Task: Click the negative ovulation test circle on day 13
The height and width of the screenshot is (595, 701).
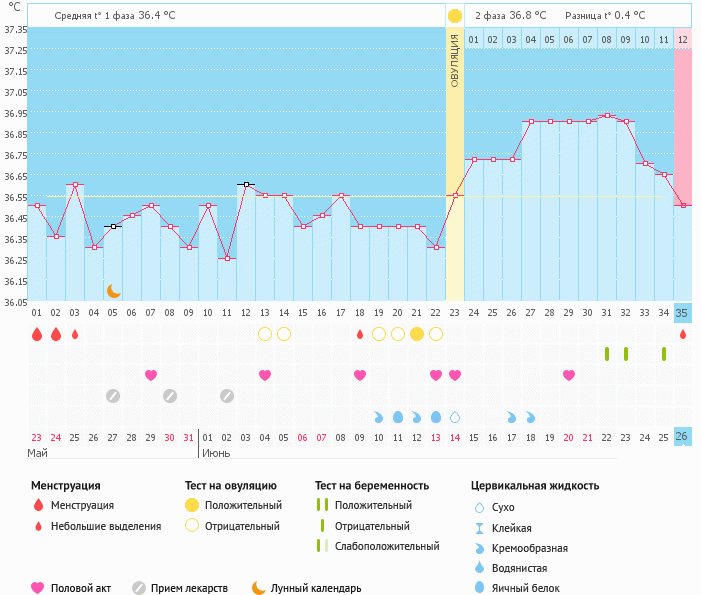Action: [x=265, y=334]
